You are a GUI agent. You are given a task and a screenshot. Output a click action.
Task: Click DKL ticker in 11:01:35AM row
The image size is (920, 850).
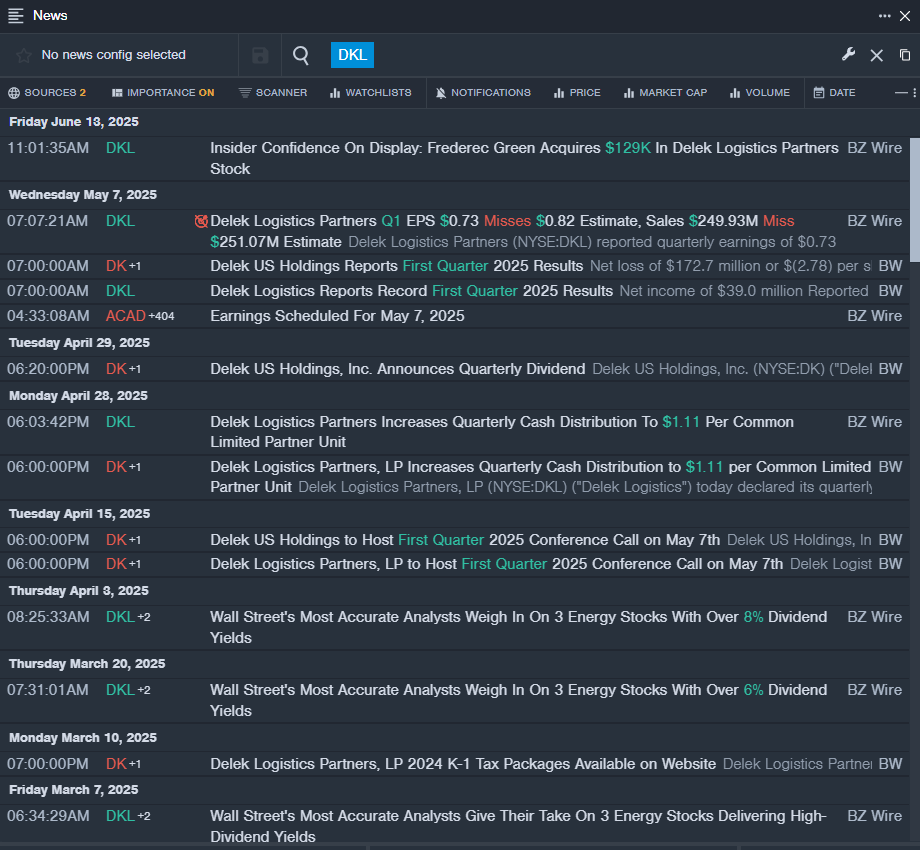(x=120, y=148)
